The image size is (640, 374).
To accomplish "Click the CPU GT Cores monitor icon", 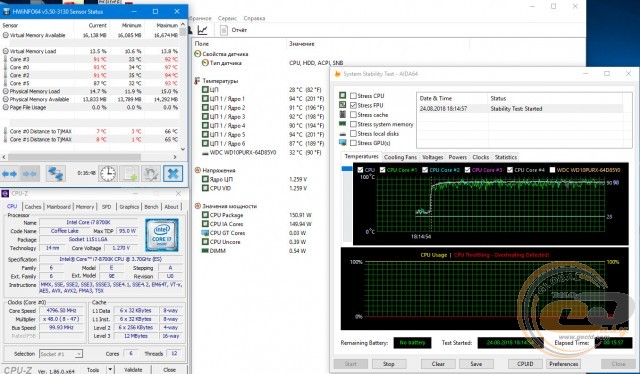I will (x=205, y=233).
